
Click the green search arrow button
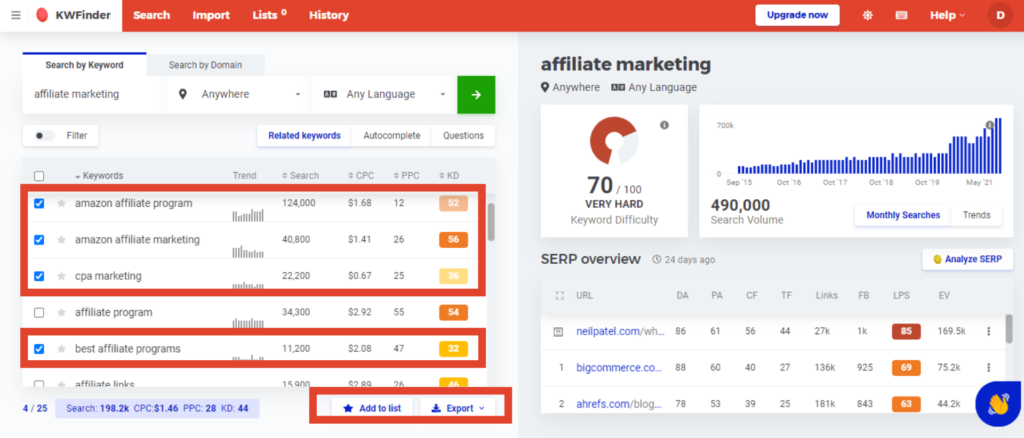click(x=476, y=95)
